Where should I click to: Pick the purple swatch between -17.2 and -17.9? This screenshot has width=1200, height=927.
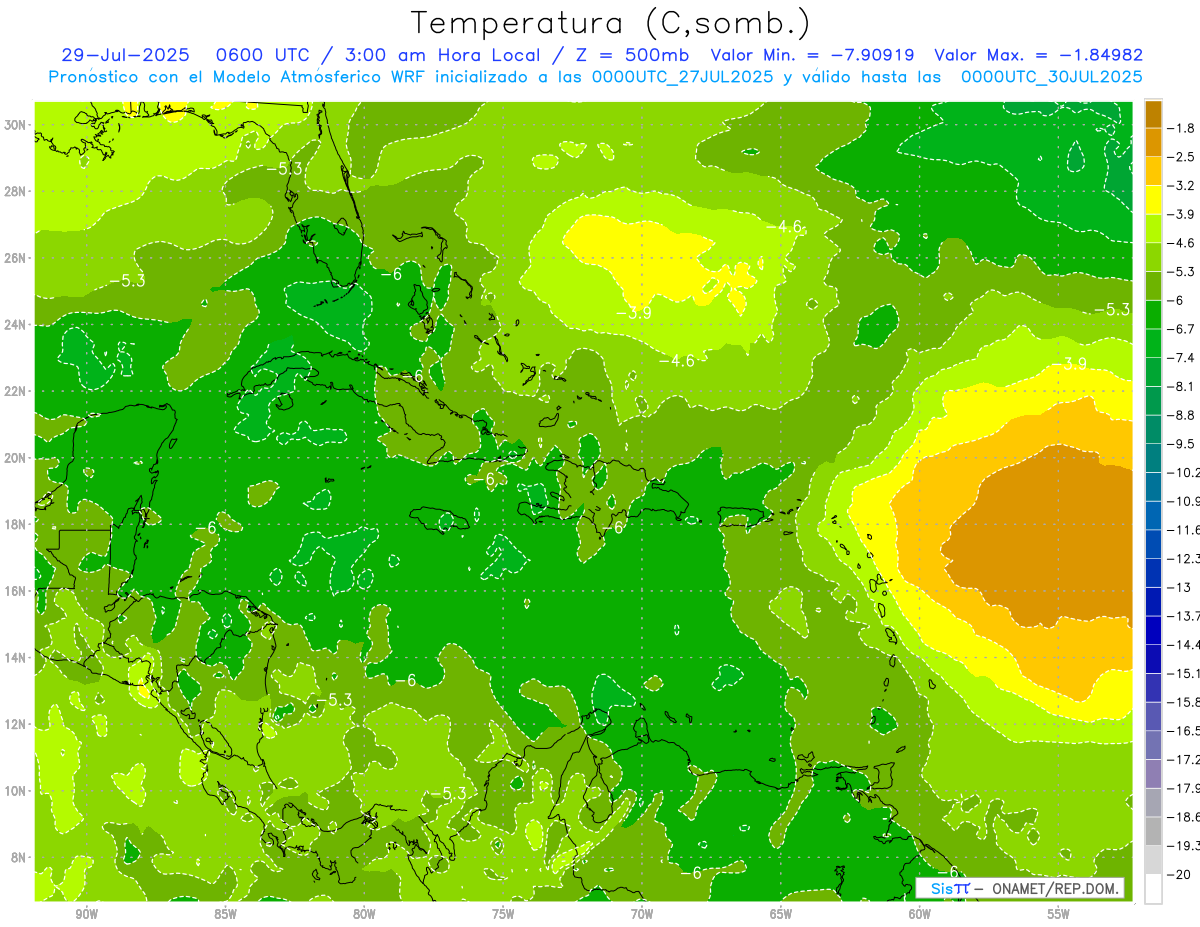[1153, 773]
